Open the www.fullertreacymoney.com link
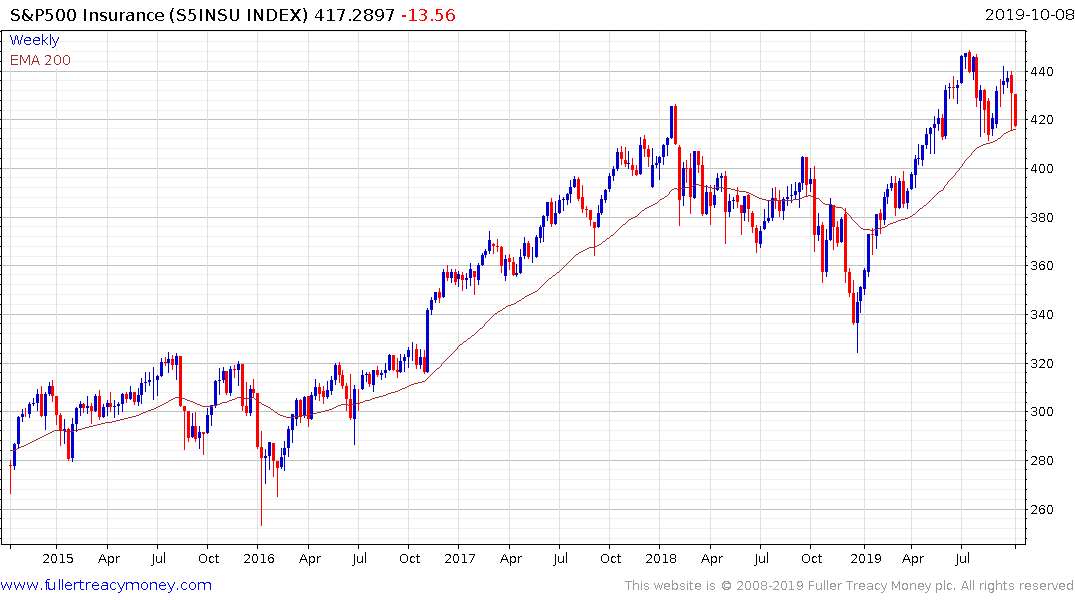The width and height of the screenshot is (1075, 600). pyautogui.click(x=106, y=585)
